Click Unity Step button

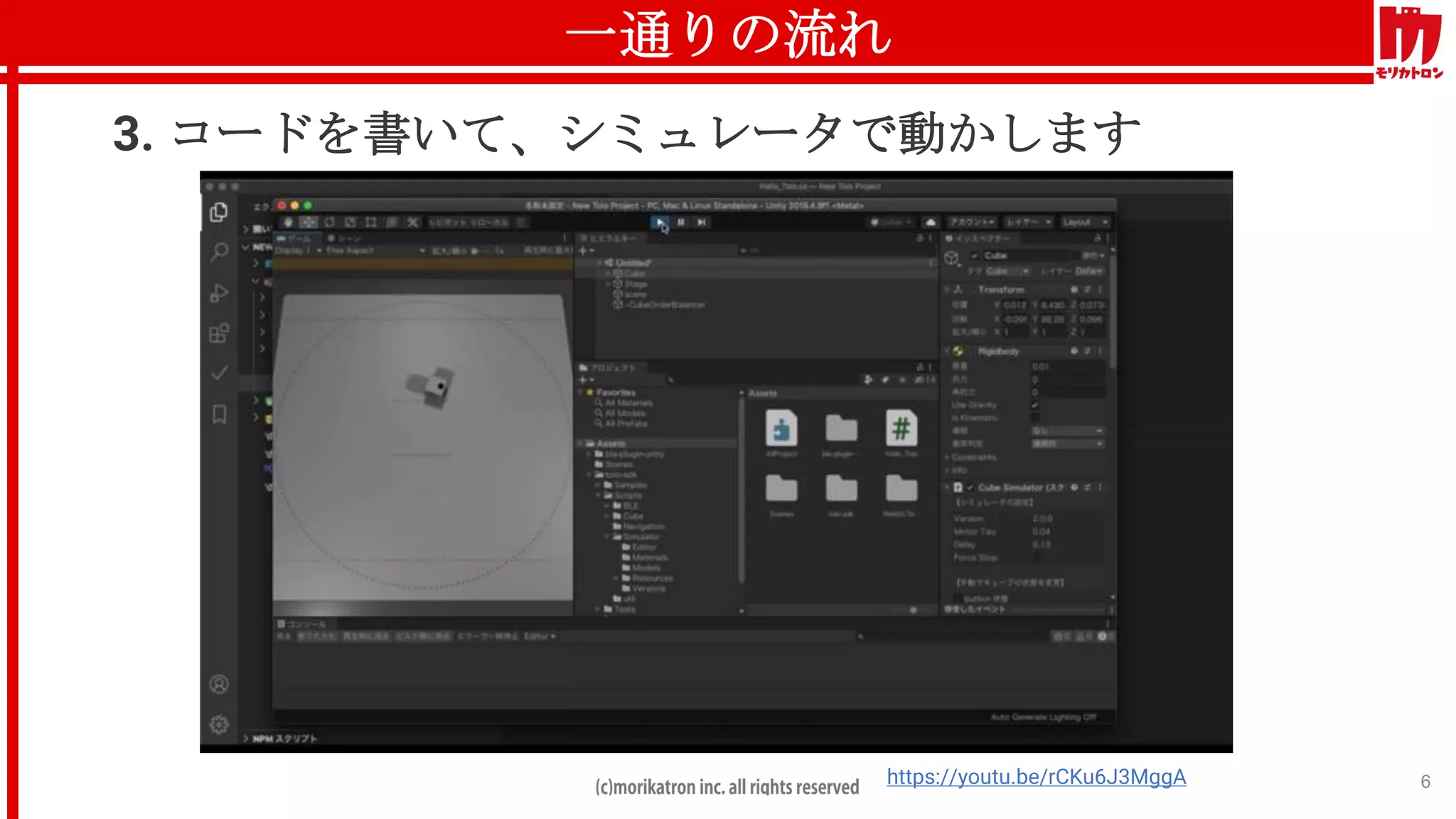(x=702, y=223)
